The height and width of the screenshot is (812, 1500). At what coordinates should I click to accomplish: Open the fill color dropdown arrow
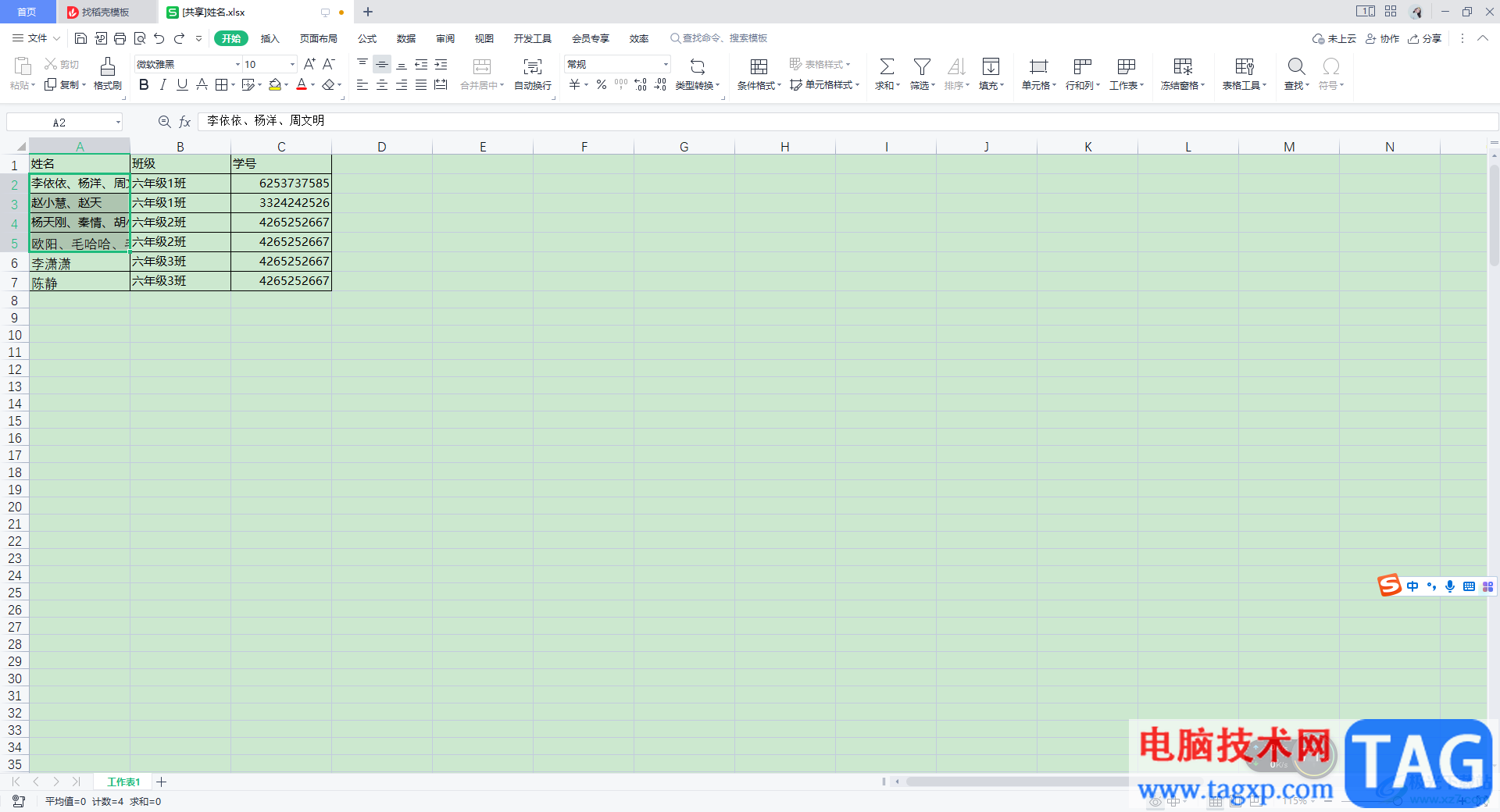click(287, 85)
